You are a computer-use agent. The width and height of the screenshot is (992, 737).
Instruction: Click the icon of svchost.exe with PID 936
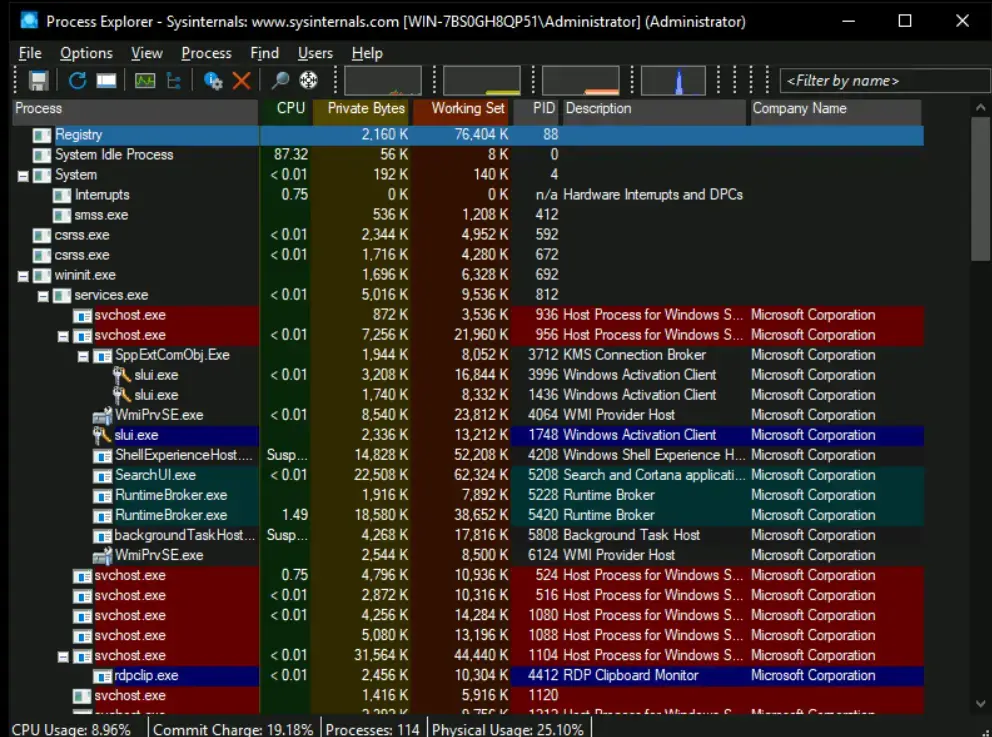82,316
